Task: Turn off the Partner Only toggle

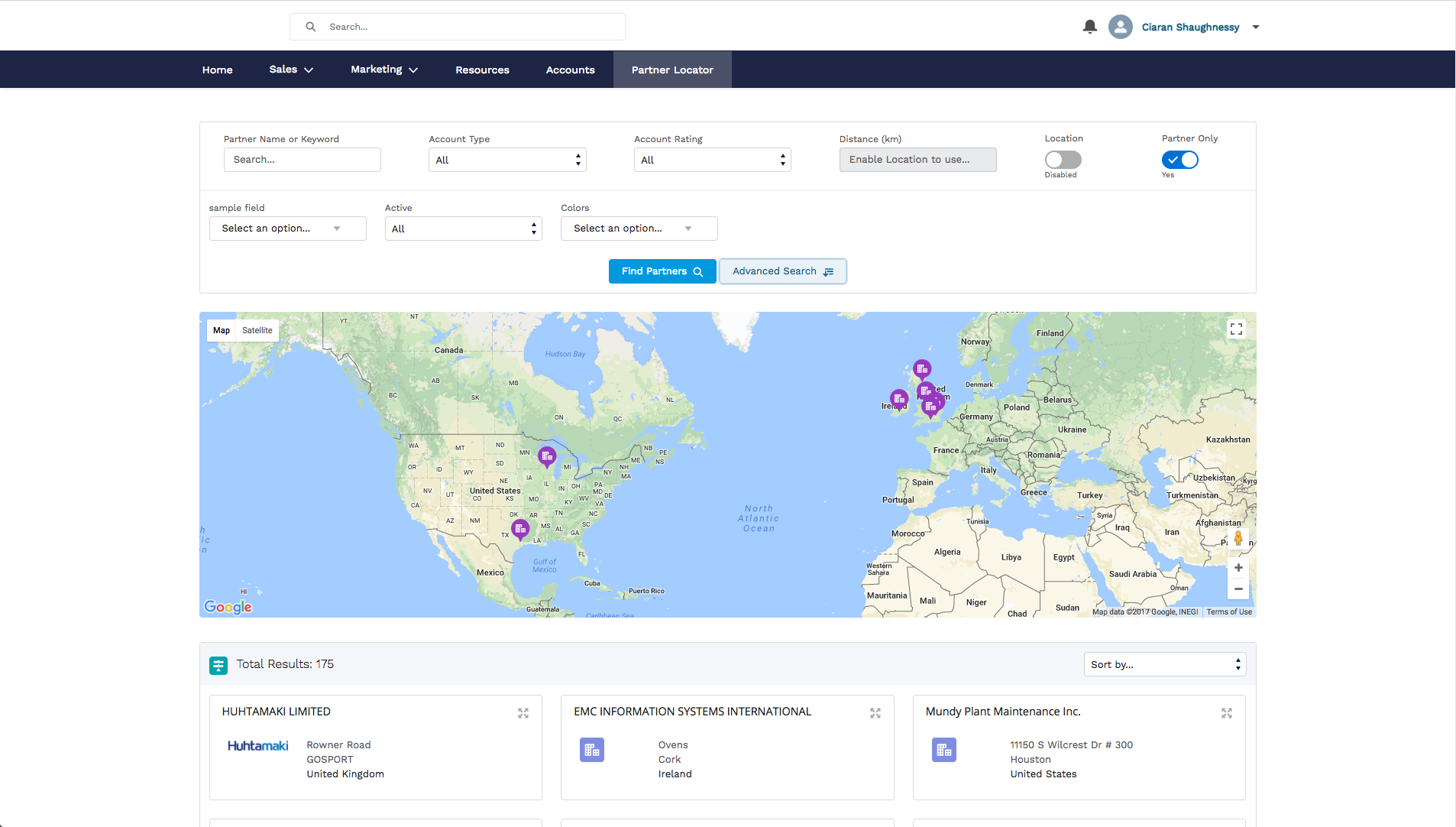Action: click(1179, 160)
